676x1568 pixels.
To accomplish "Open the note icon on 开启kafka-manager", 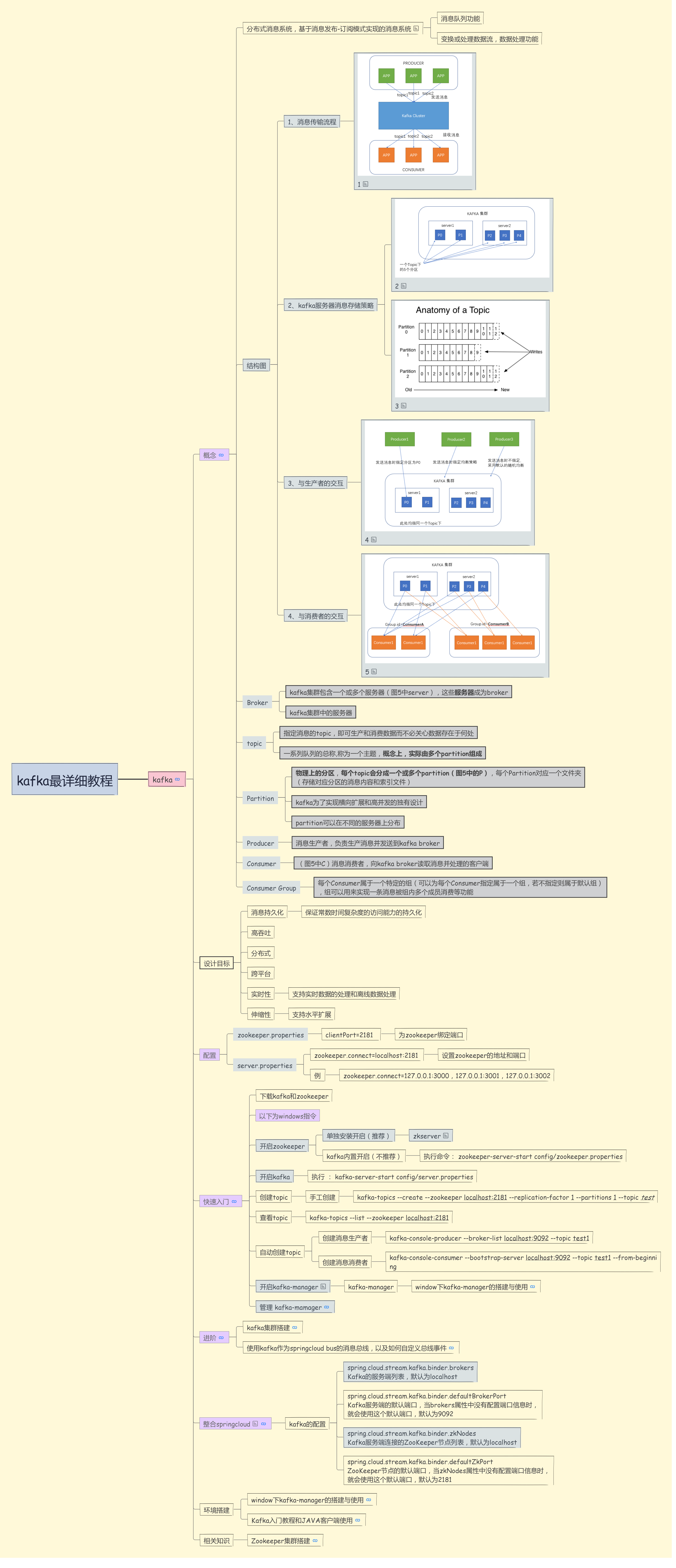I will pyautogui.click(x=325, y=1294).
